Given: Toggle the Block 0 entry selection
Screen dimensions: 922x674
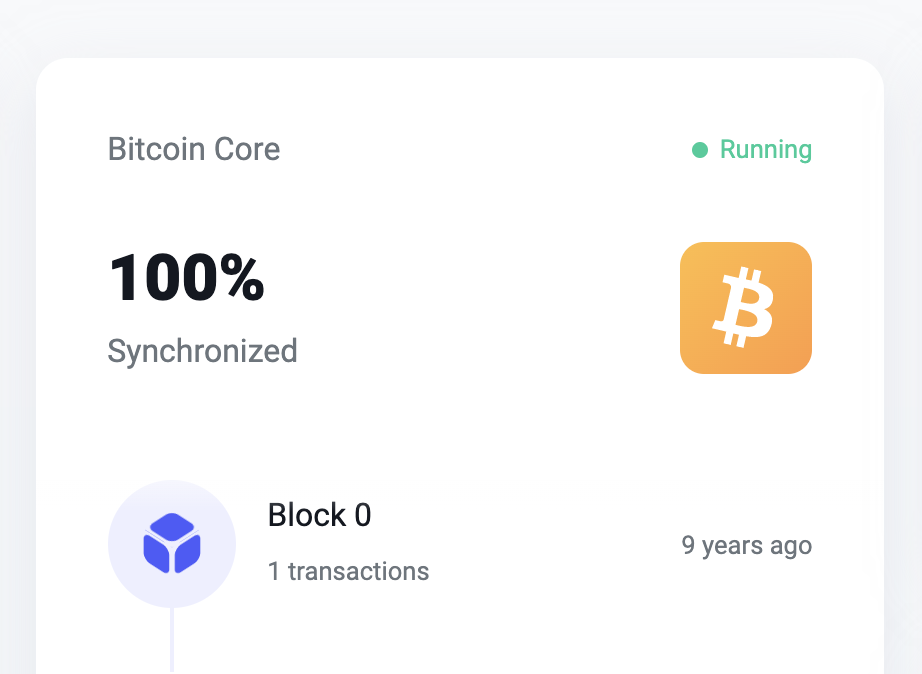Looking at the screenshot, I should pos(319,515).
